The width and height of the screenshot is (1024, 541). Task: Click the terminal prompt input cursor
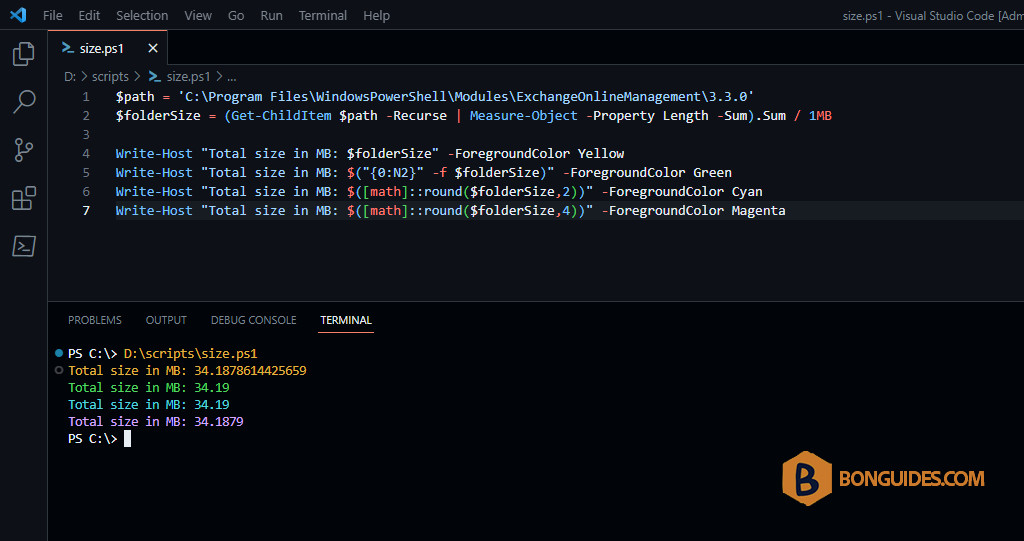pyautogui.click(x=127, y=439)
